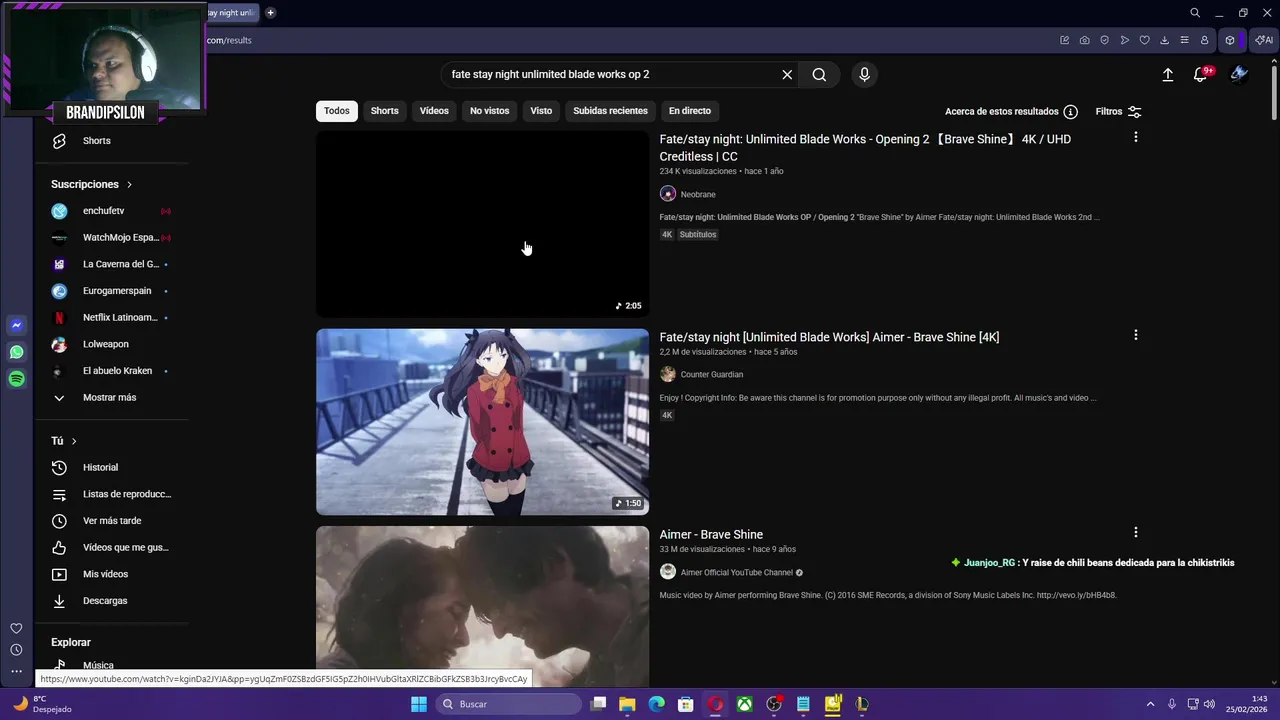Select the Subidas recientes filter chip
The image size is (1280, 720).
click(610, 111)
